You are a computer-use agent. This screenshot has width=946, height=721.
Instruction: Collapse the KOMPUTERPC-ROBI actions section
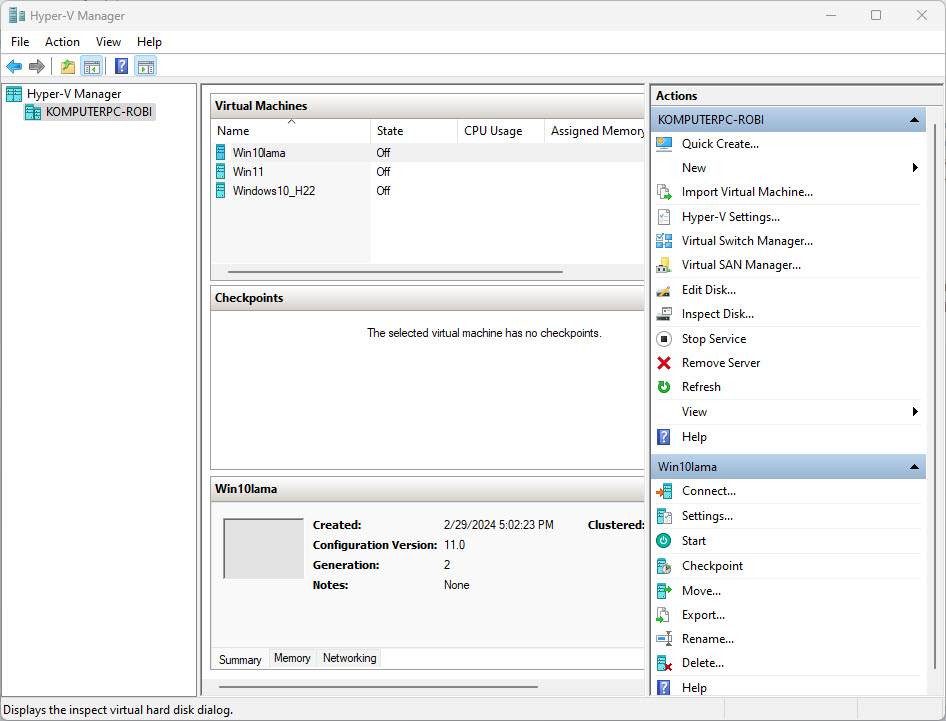(x=914, y=119)
